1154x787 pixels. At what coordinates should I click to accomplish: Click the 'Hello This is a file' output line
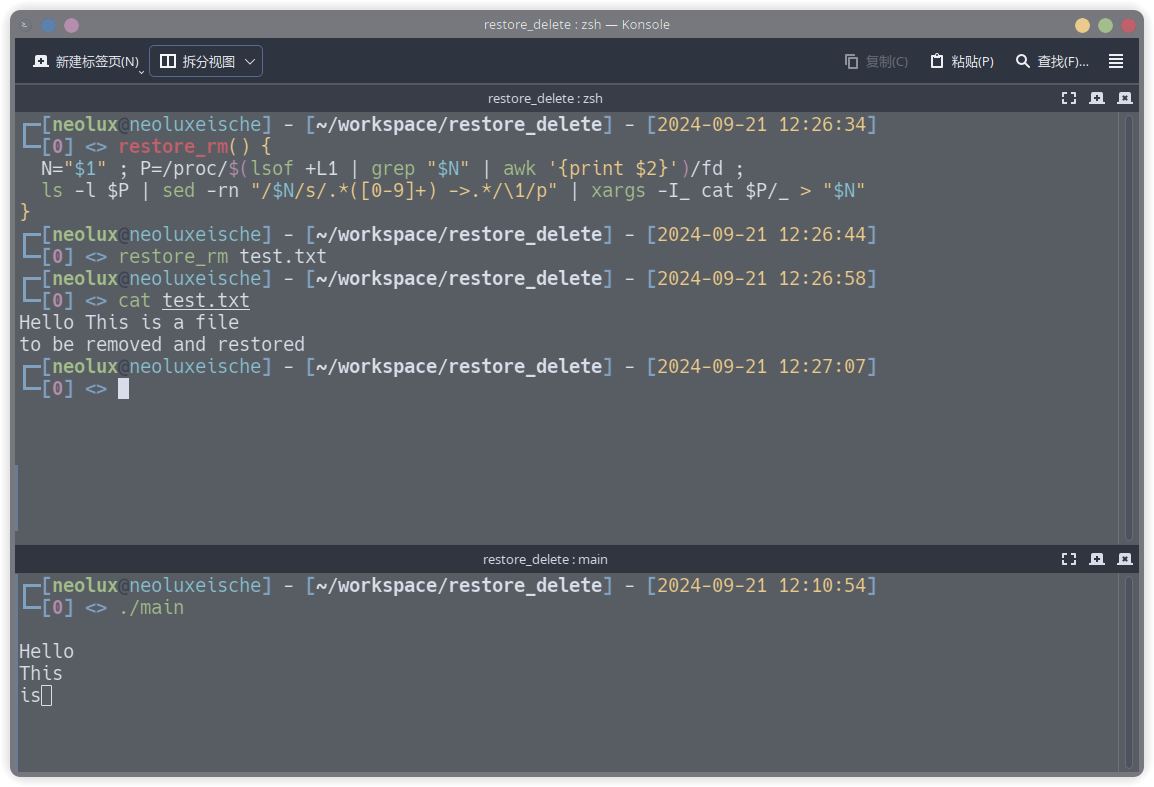point(129,322)
